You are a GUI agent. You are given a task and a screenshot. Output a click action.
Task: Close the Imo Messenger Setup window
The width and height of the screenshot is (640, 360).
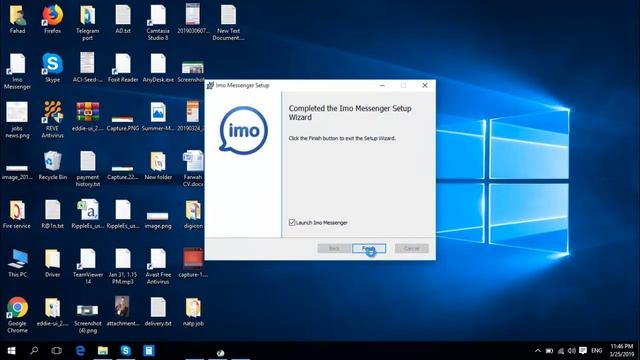(424, 85)
